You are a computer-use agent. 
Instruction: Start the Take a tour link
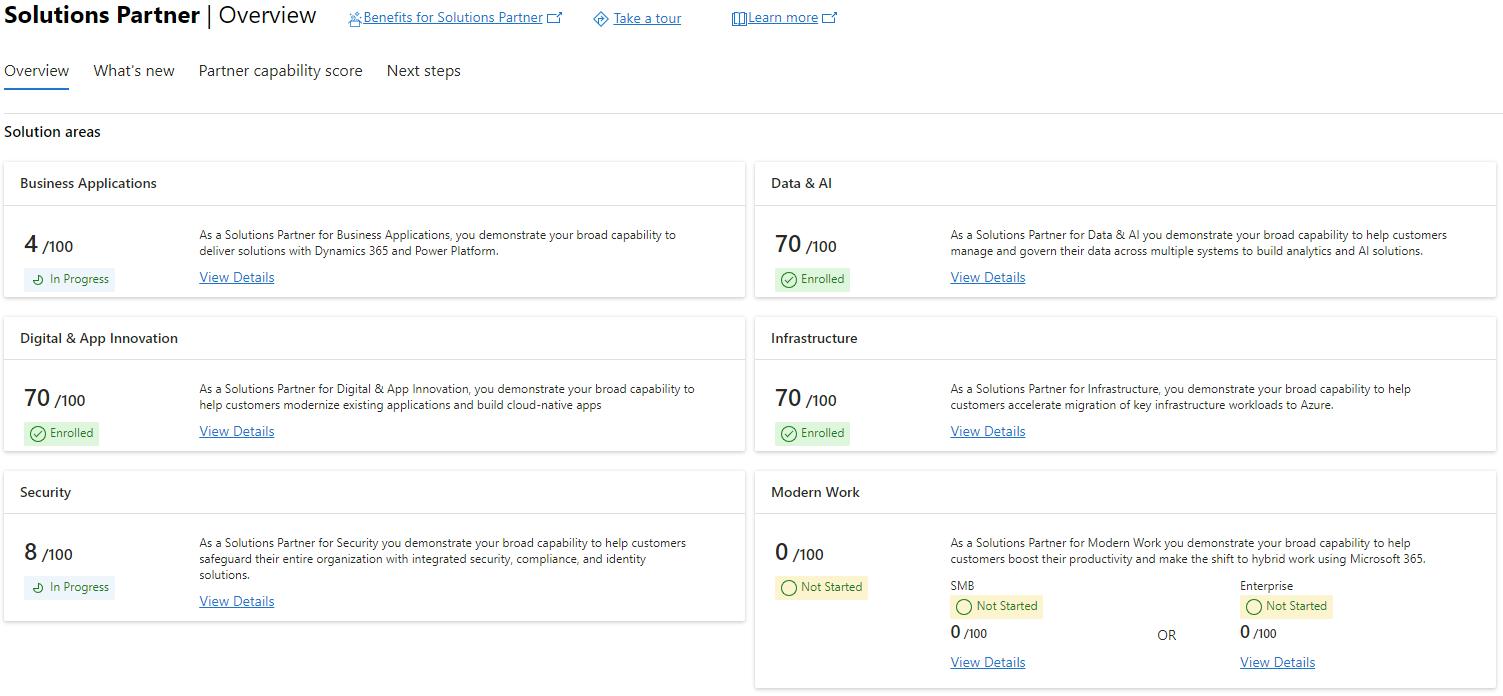(x=647, y=19)
